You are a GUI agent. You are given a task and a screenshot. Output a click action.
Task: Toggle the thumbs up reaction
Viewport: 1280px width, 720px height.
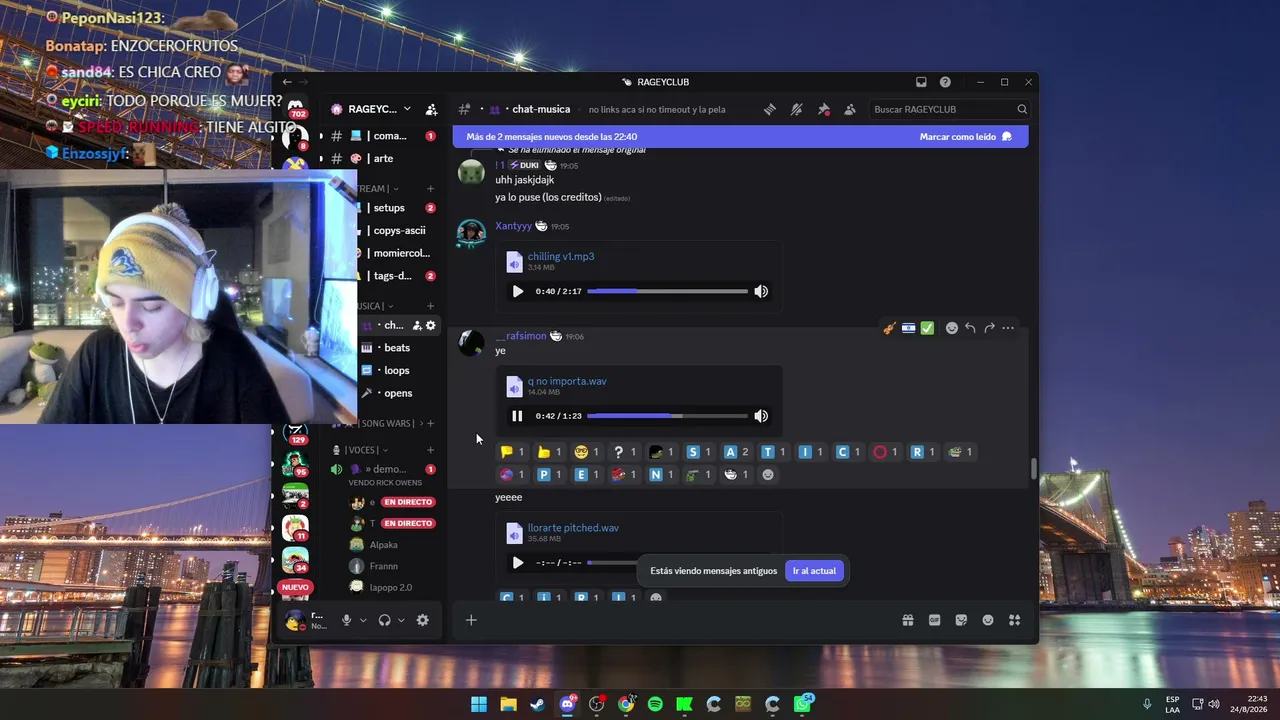(x=549, y=452)
